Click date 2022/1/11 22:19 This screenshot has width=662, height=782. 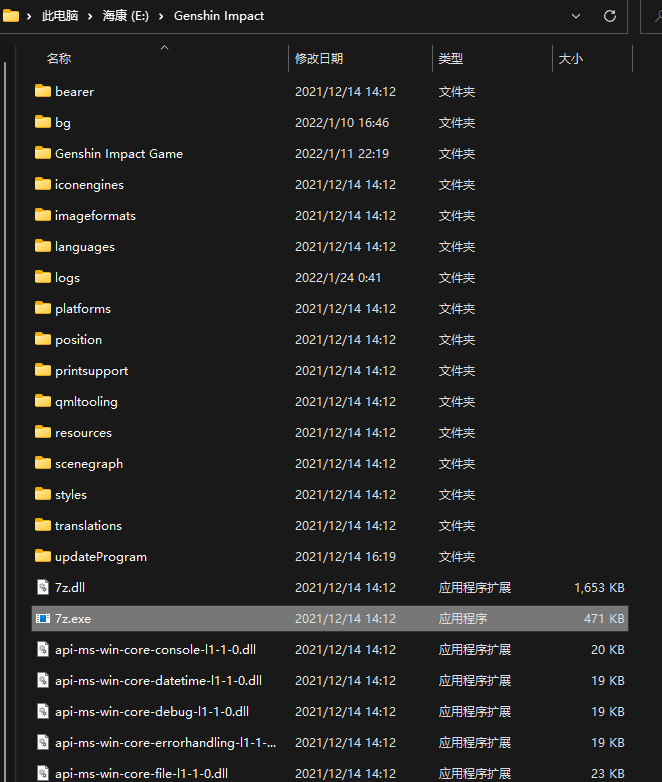tap(342, 154)
